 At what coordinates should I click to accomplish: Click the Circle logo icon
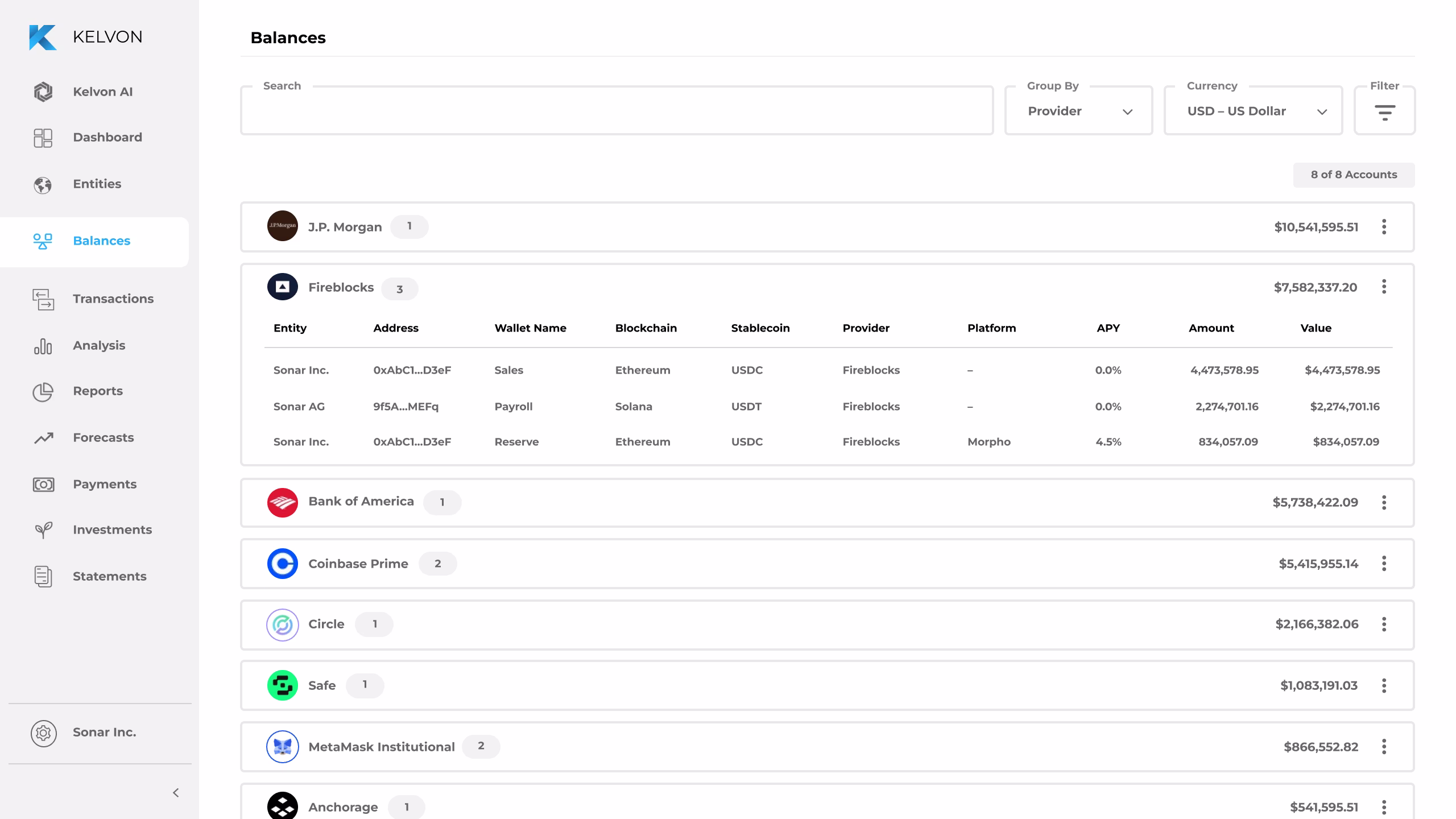(283, 625)
